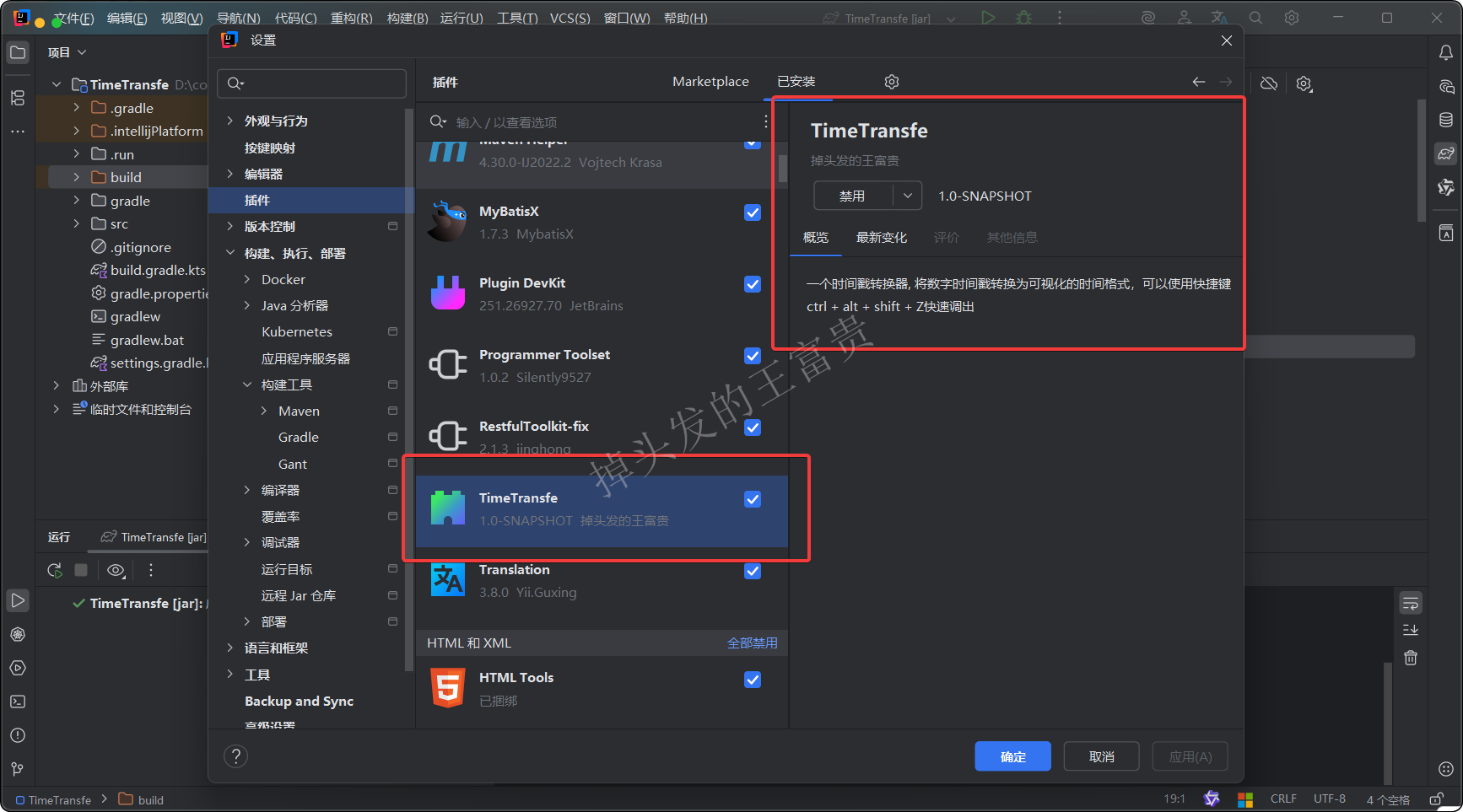Open the 禁用 dropdown arrow
The height and width of the screenshot is (812, 1463).
[908, 196]
